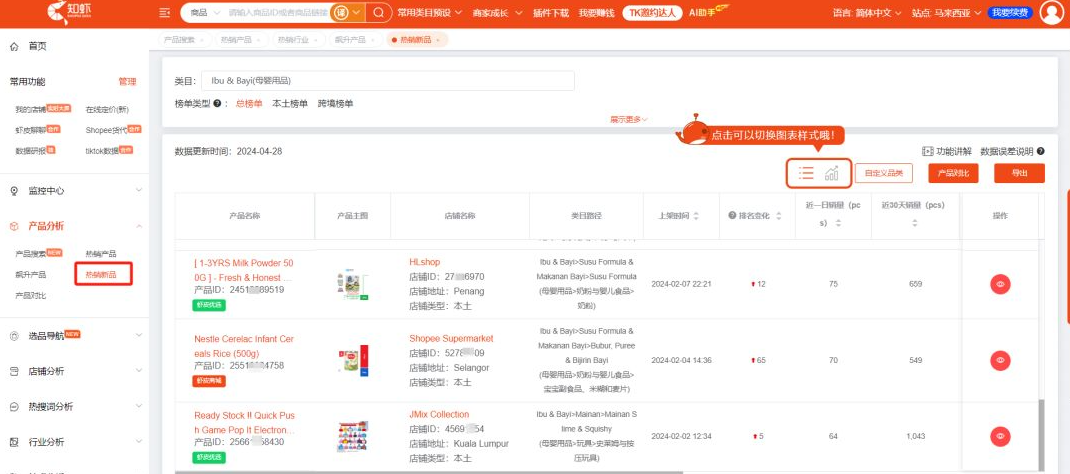Click 我要赚钱 in top bar
Image resolution: width=1070 pixels, height=474 pixels.
(x=596, y=13)
